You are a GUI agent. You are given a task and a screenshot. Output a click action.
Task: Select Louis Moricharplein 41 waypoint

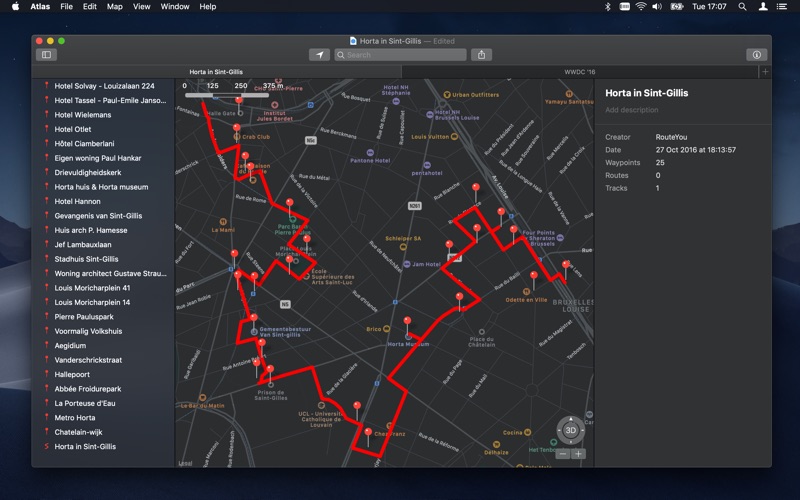103,288
